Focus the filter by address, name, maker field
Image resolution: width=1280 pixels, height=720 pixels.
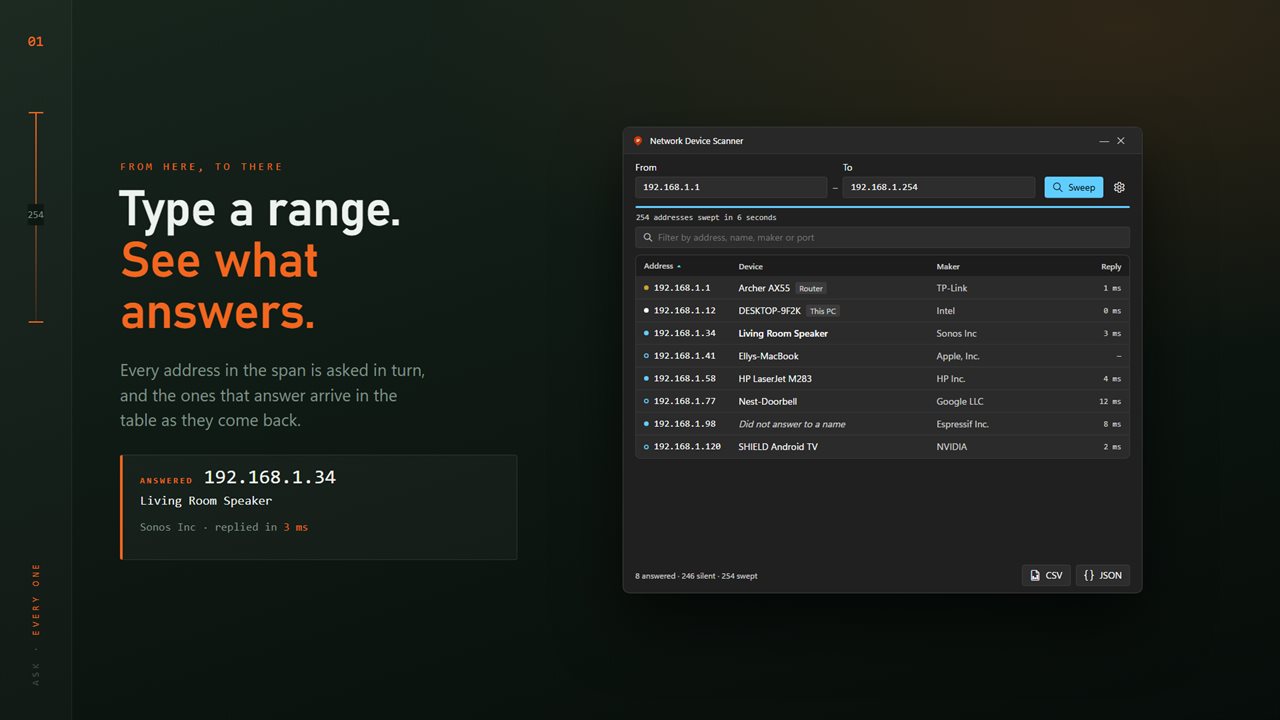pos(883,238)
